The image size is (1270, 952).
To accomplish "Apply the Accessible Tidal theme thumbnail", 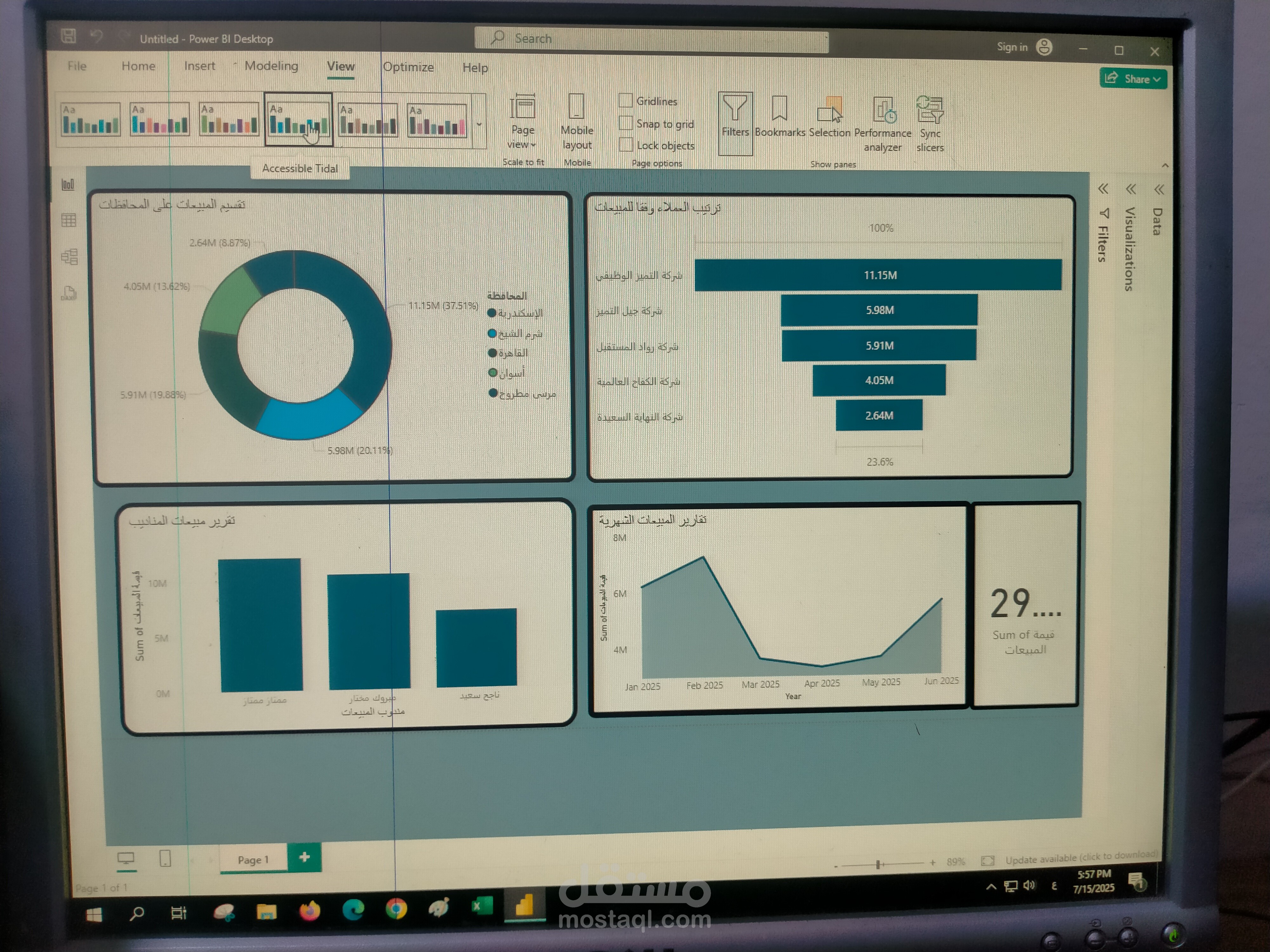I will click(298, 119).
